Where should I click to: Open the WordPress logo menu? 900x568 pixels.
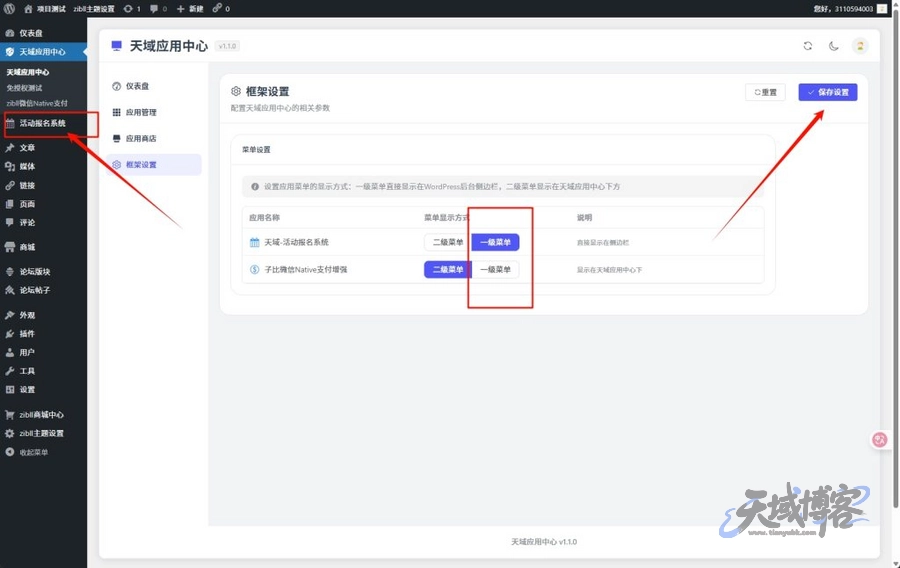point(9,9)
